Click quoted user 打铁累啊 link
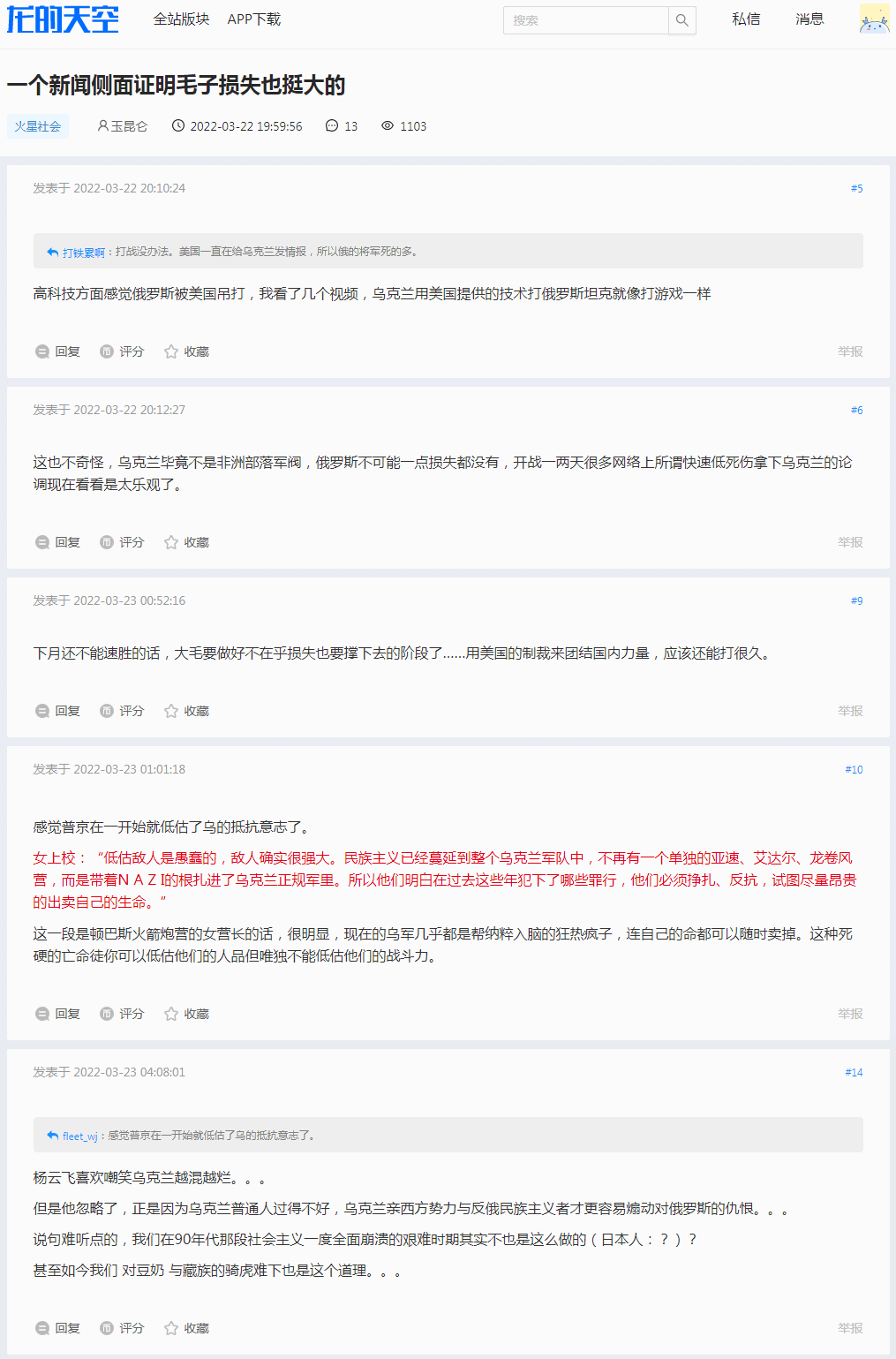Image resolution: width=896 pixels, height=1359 pixels. [84, 253]
